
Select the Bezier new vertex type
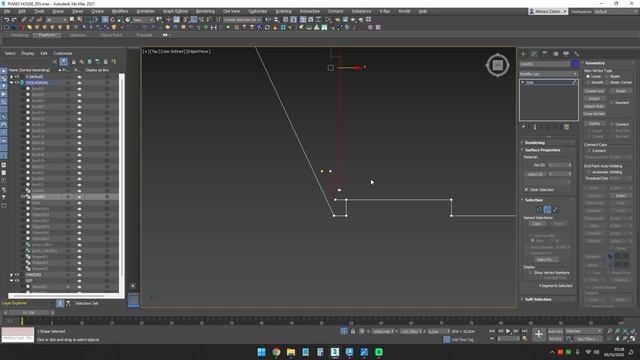coord(607,76)
